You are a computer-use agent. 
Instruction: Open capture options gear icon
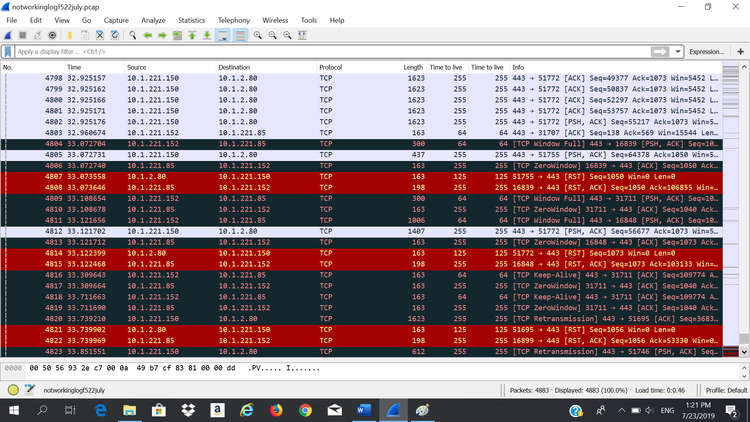[53, 35]
